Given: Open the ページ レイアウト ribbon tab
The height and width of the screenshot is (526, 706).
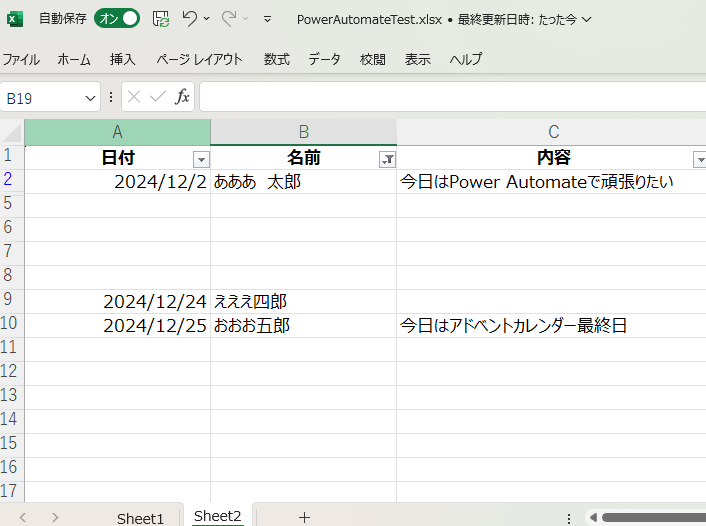Looking at the screenshot, I should [199, 59].
